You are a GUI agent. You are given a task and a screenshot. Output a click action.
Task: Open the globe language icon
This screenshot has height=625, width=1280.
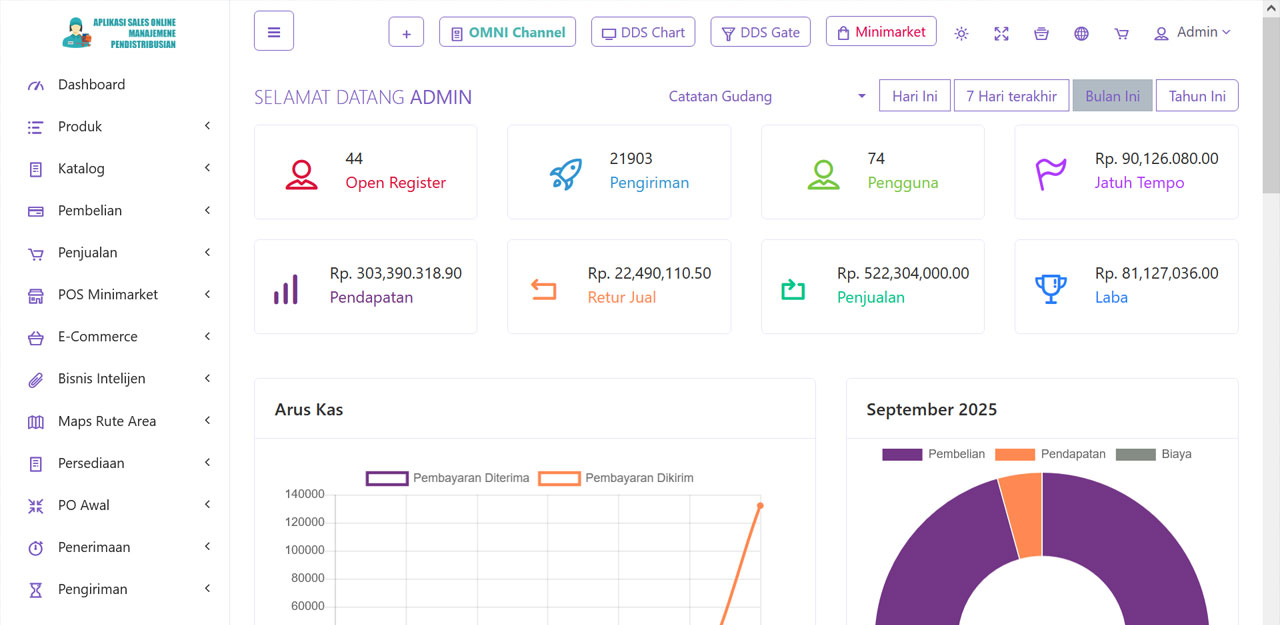[x=1081, y=33]
